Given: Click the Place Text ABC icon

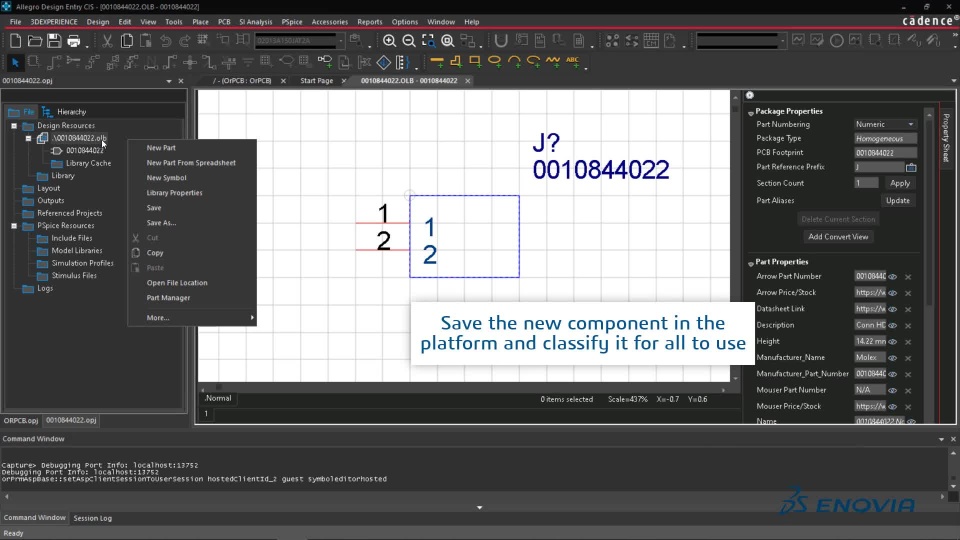Looking at the screenshot, I should 572,61.
